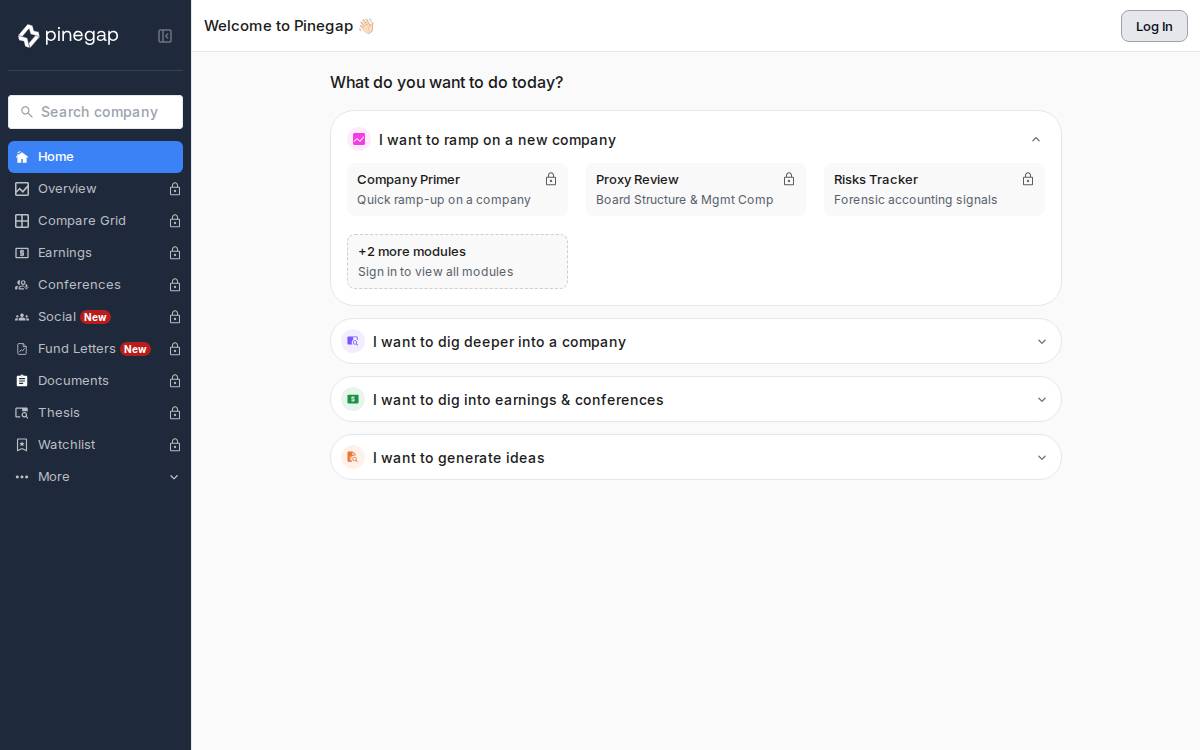Click the purple icon for dig deeper section

[x=353, y=341]
